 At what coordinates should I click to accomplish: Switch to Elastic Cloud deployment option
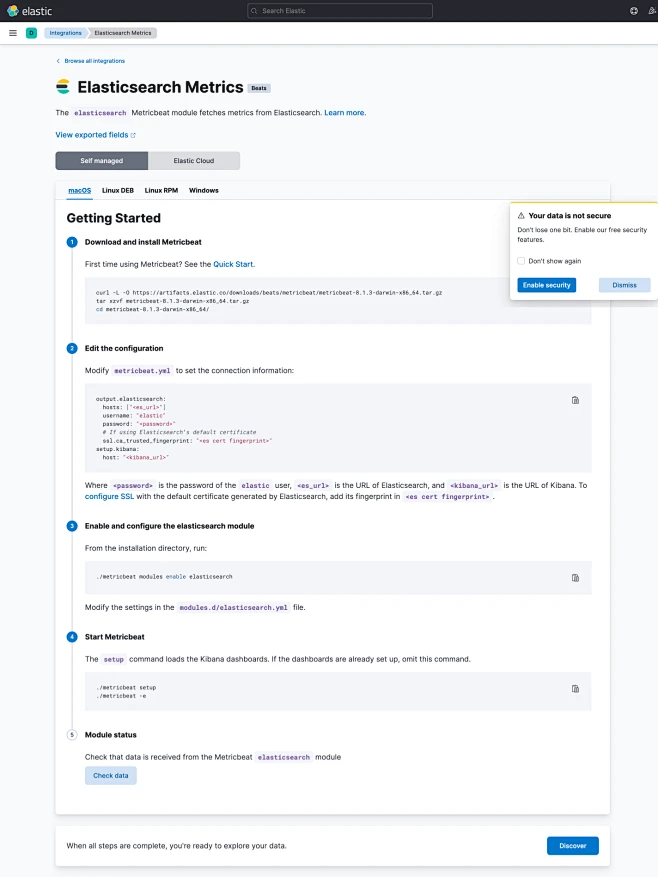pos(194,161)
